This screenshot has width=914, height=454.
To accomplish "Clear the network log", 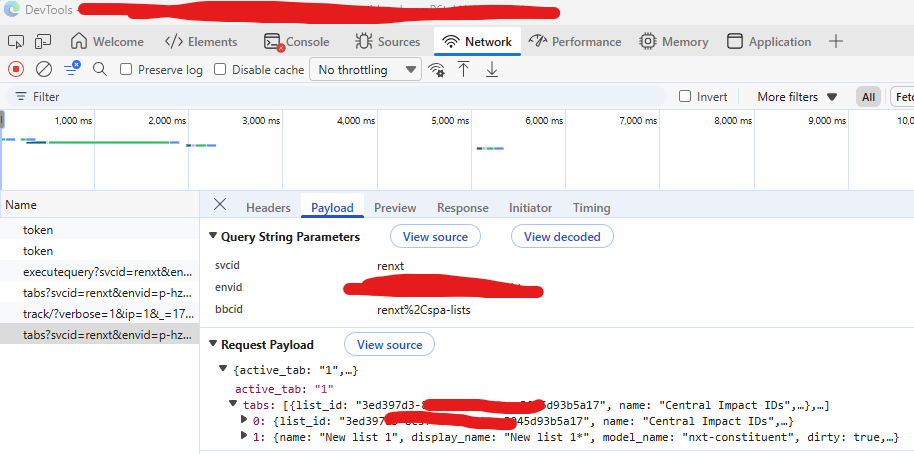I will 44,70.
